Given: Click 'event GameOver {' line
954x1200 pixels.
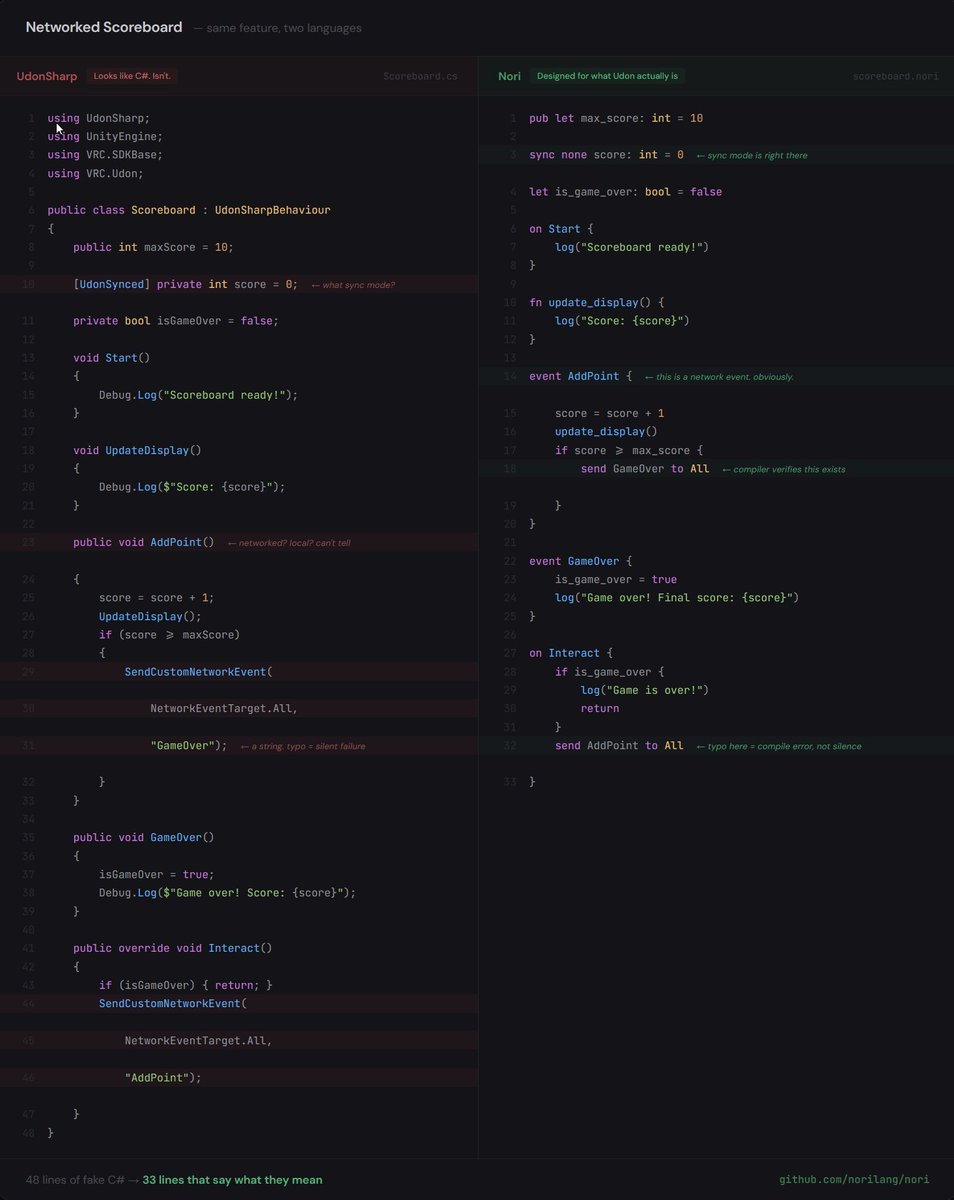Looking at the screenshot, I should [580, 561].
